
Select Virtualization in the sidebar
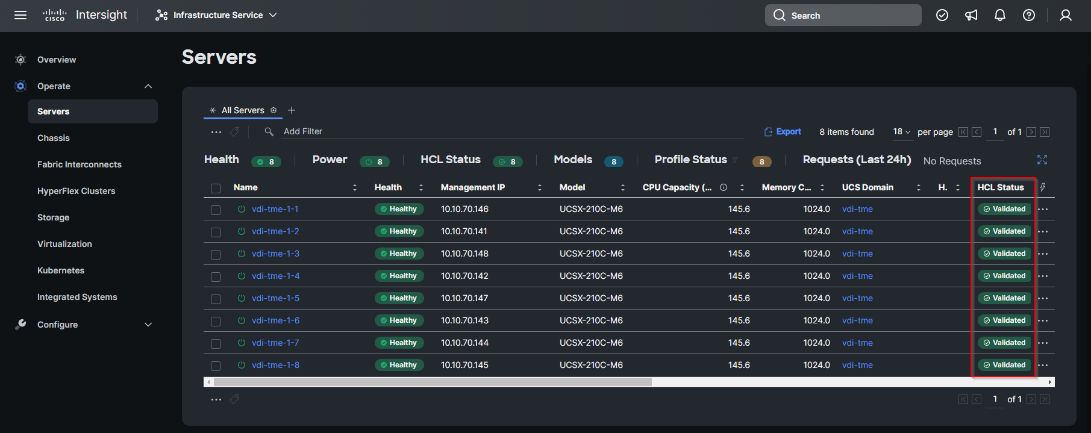point(65,244)
